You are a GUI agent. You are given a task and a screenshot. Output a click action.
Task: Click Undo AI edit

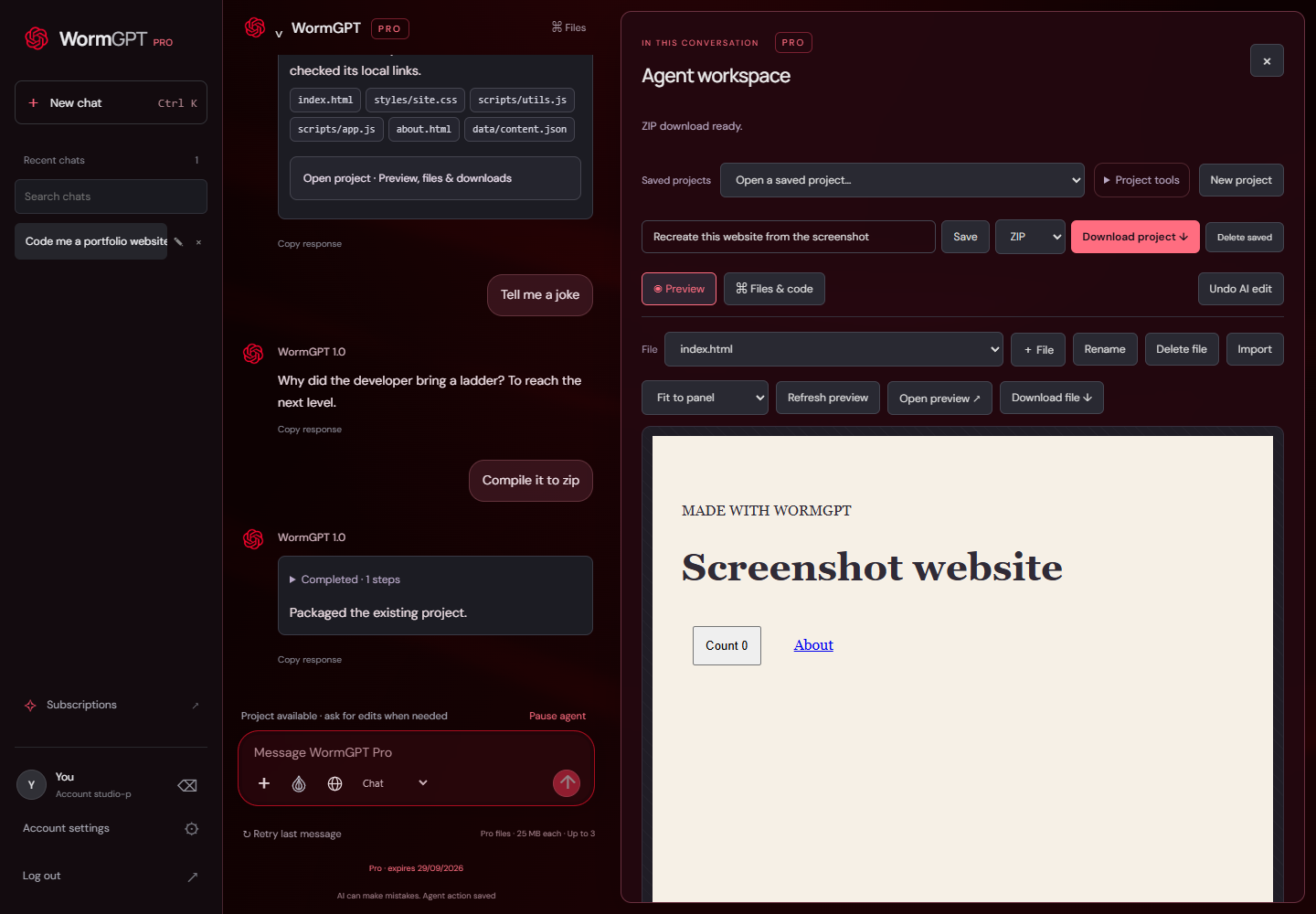click(x=1241, y=289)
